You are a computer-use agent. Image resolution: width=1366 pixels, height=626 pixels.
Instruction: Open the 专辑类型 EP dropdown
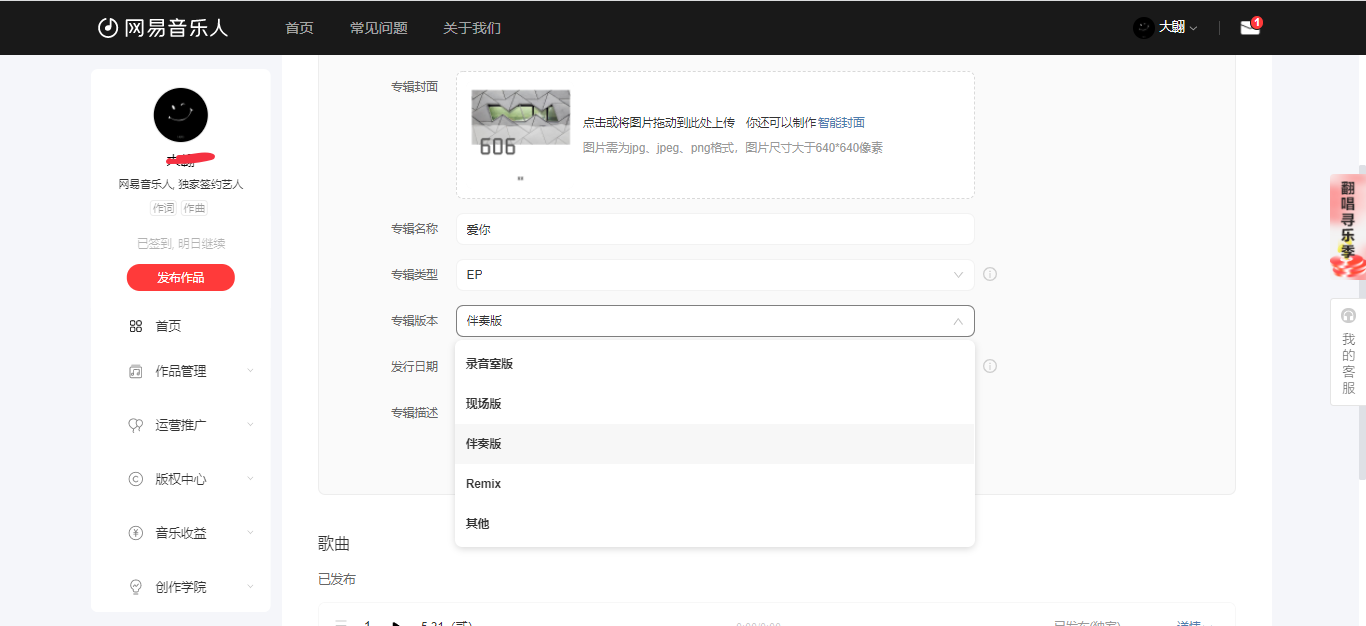pos(714,275)
